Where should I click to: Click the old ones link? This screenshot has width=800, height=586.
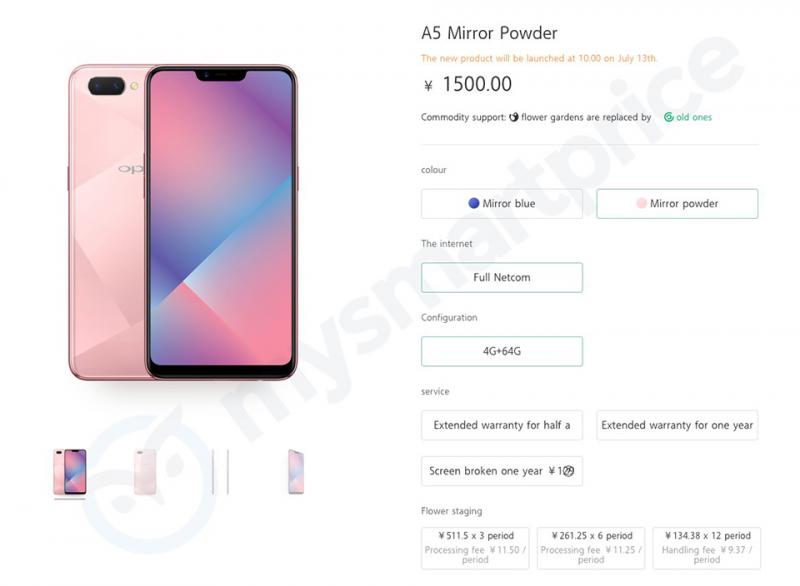[x=694, y=117]
